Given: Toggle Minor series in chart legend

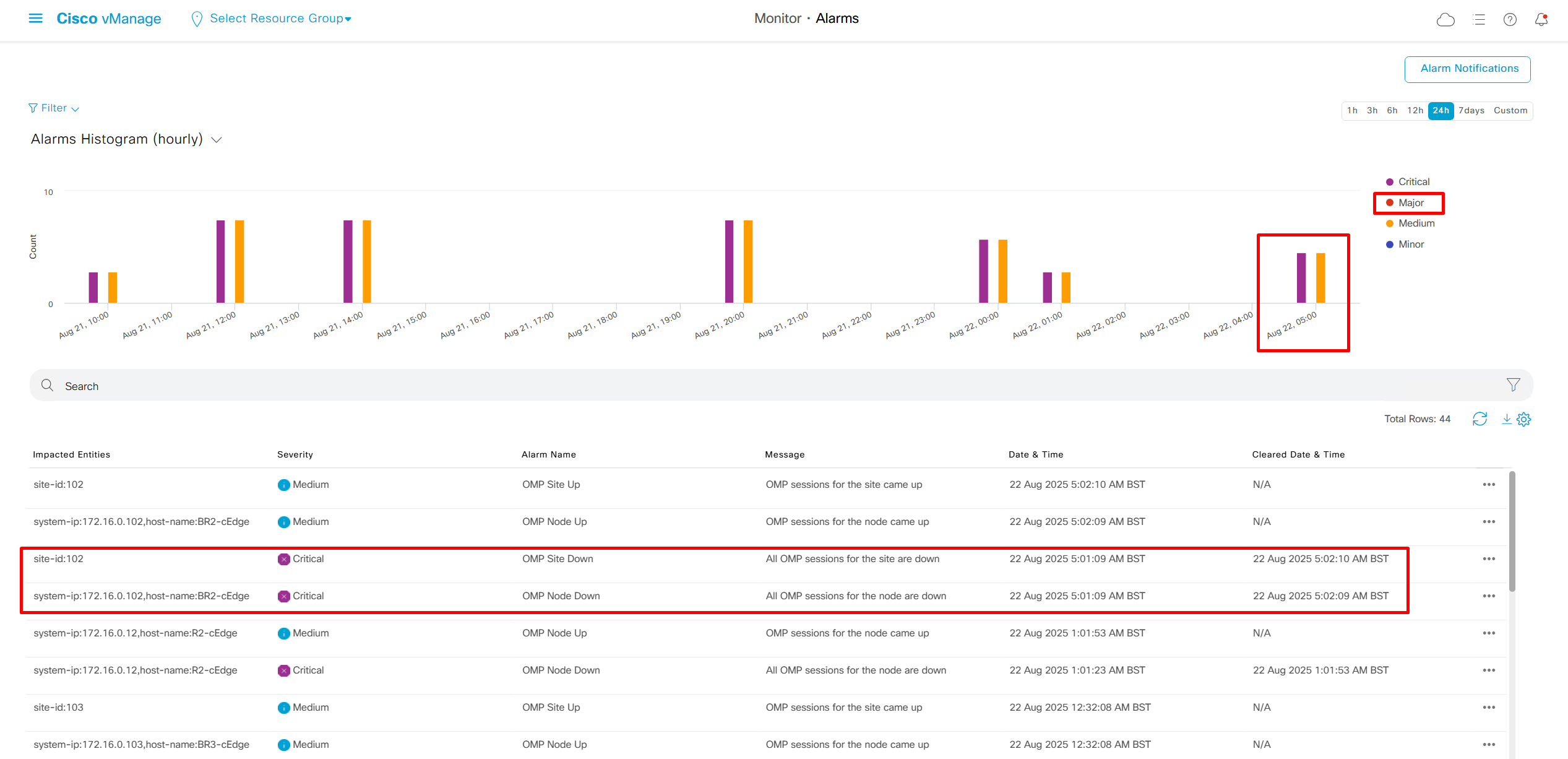Looking at the screenshot, I should tap(1411, 245).
